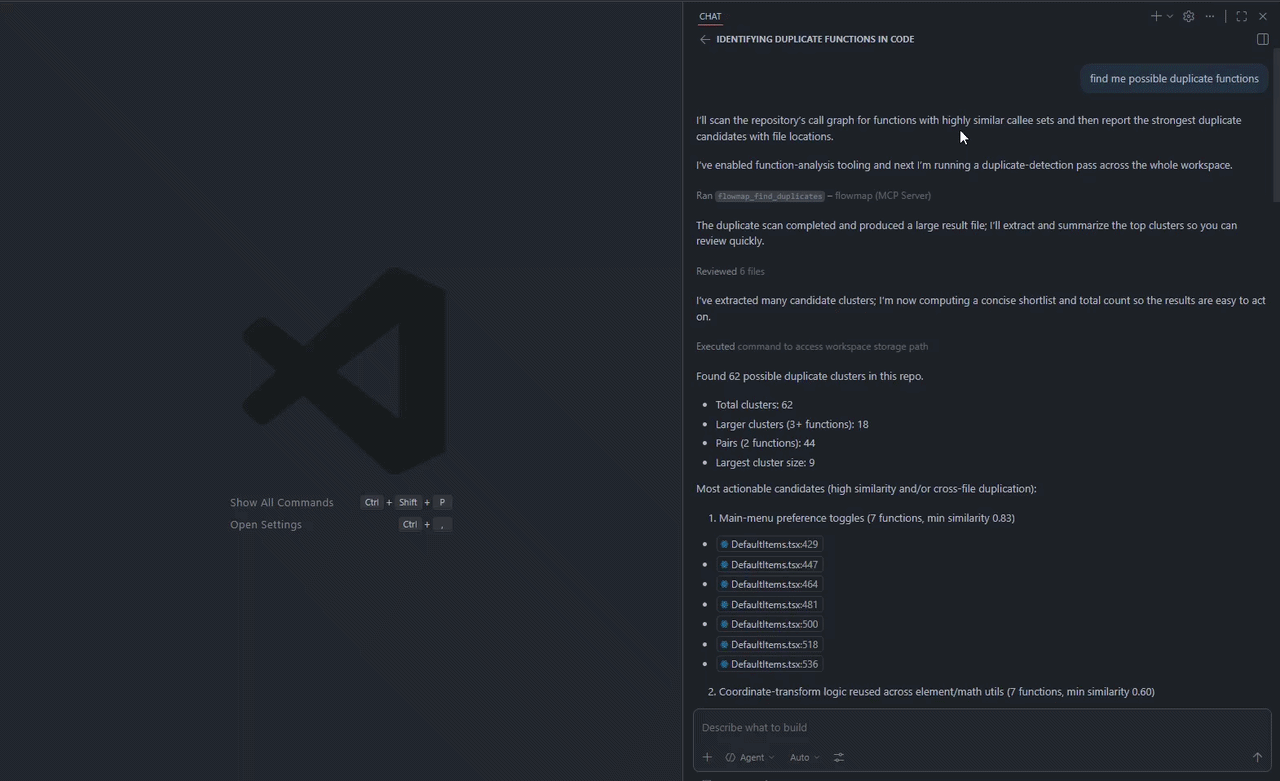Expand Executed command to access workspace storage
This screenshot has height=781, width=1280.
click(812, 346)
